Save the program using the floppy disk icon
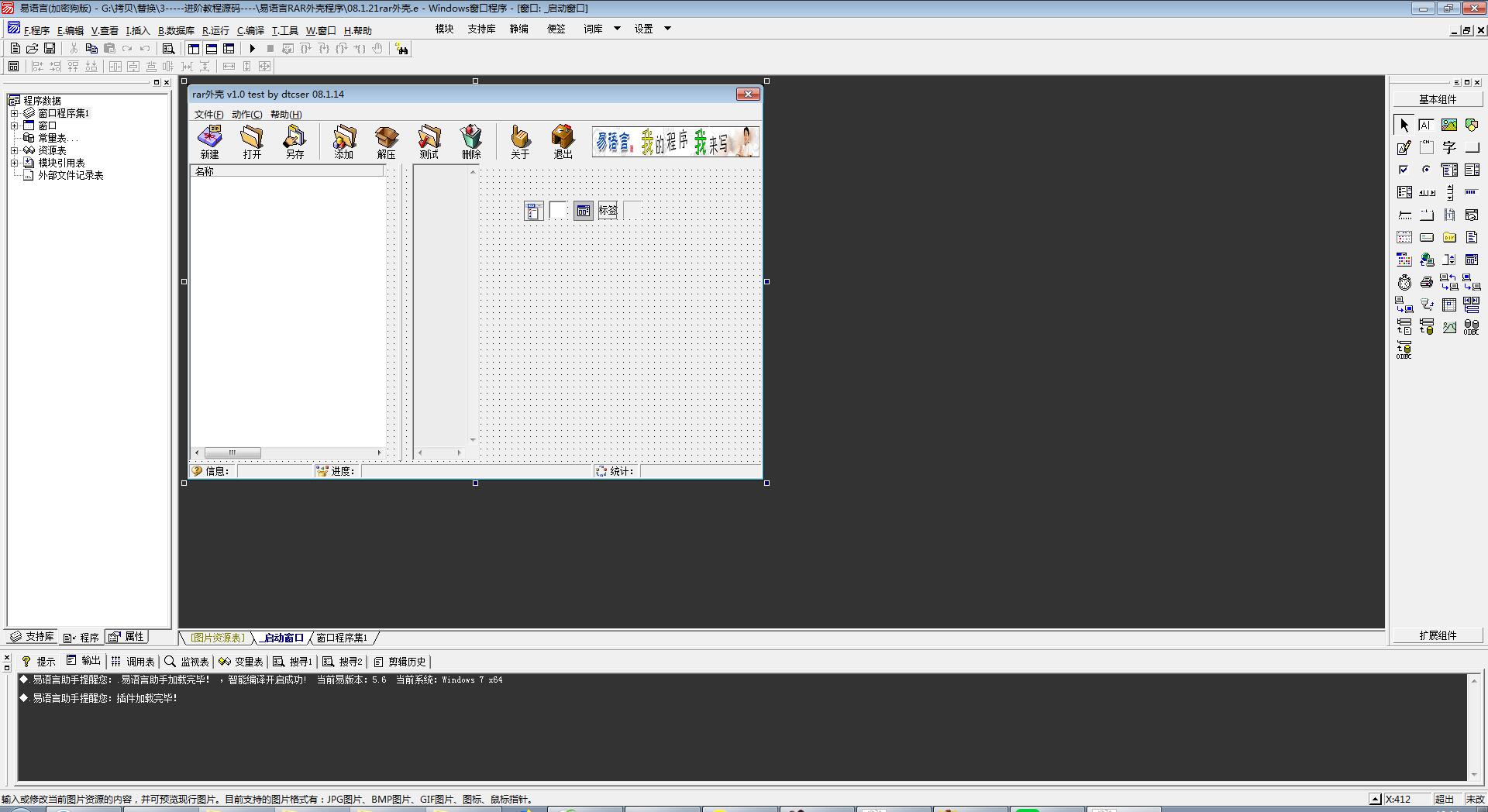1488x812 pixels. [50, 48]
